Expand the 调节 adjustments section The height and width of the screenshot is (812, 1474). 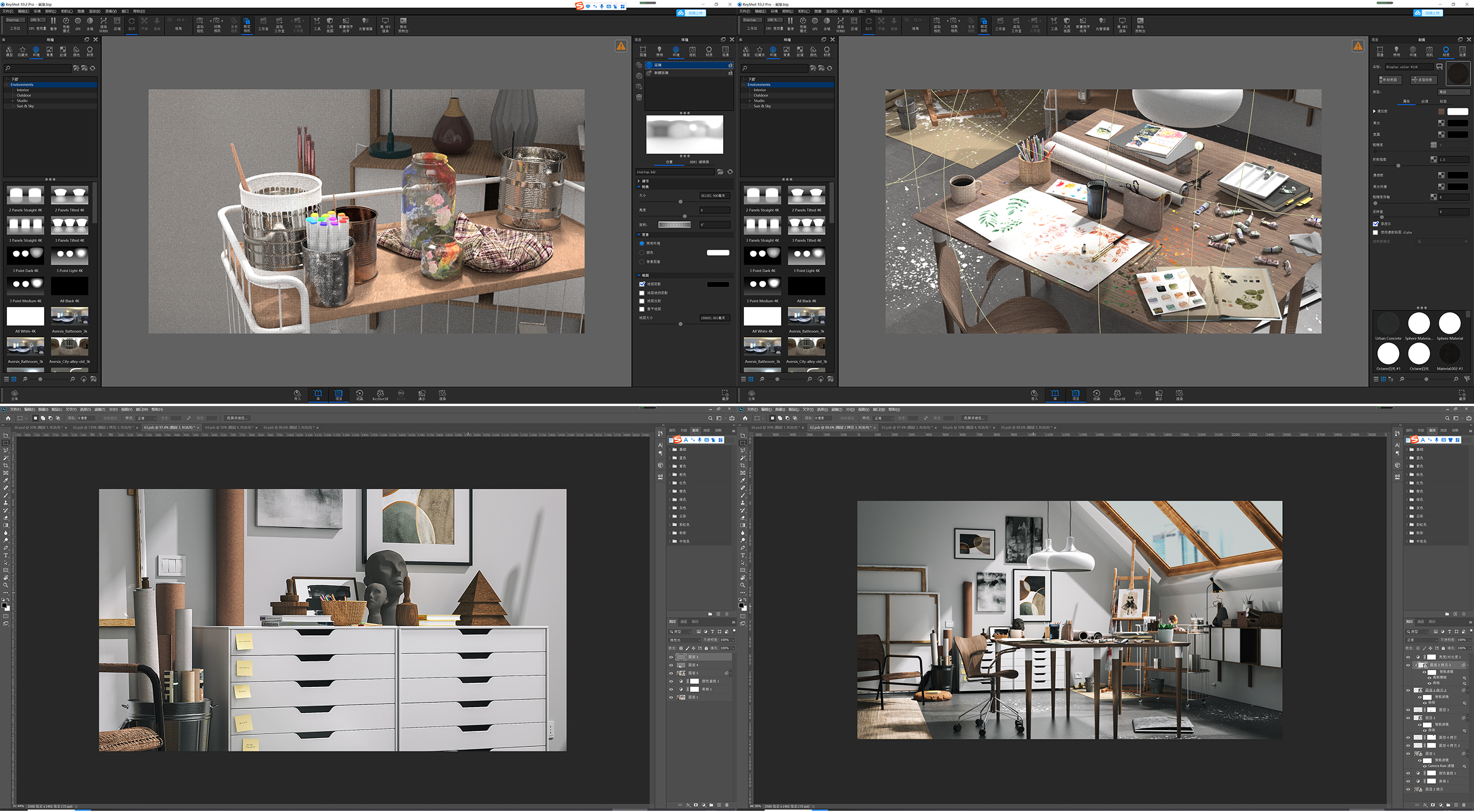639,181
